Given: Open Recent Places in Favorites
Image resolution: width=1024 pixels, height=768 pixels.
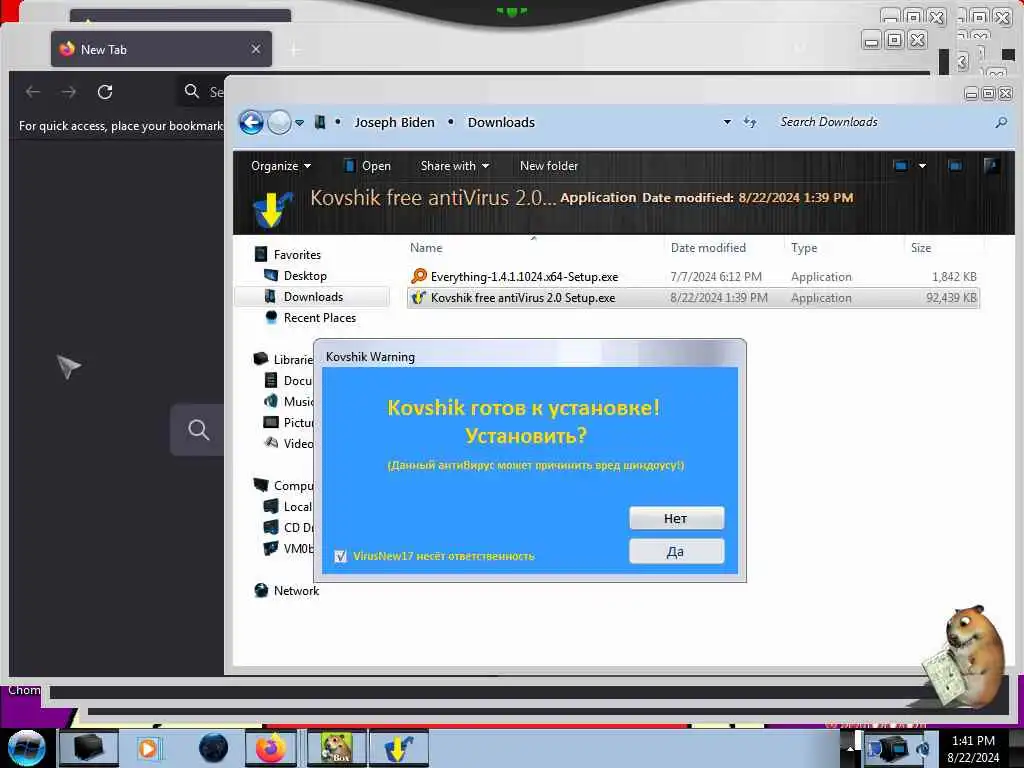Looking at the screenshot, I should click(x=320, y=317).
